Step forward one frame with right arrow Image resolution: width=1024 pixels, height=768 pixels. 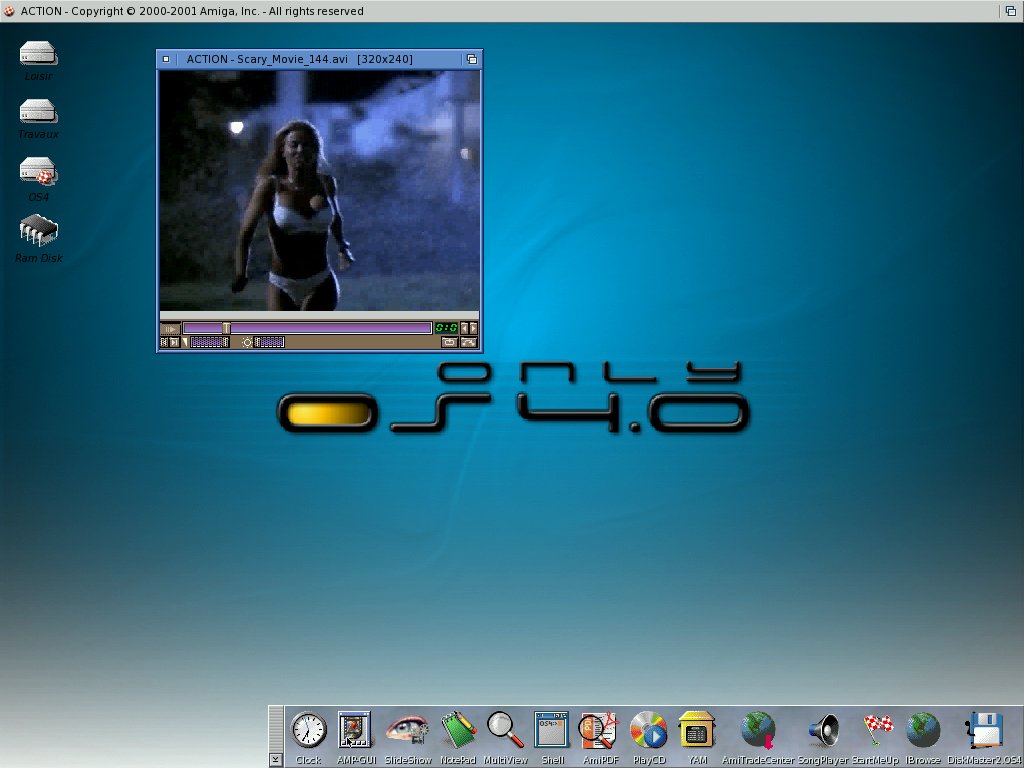click(473, 328)
